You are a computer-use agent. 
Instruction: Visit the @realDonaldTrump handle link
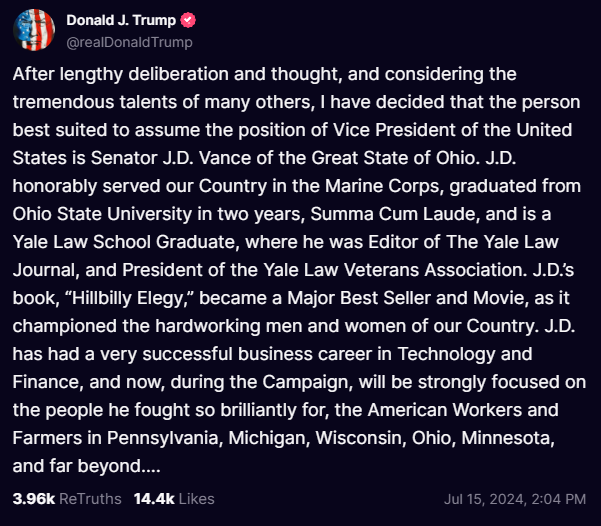(x=129, y=42)
